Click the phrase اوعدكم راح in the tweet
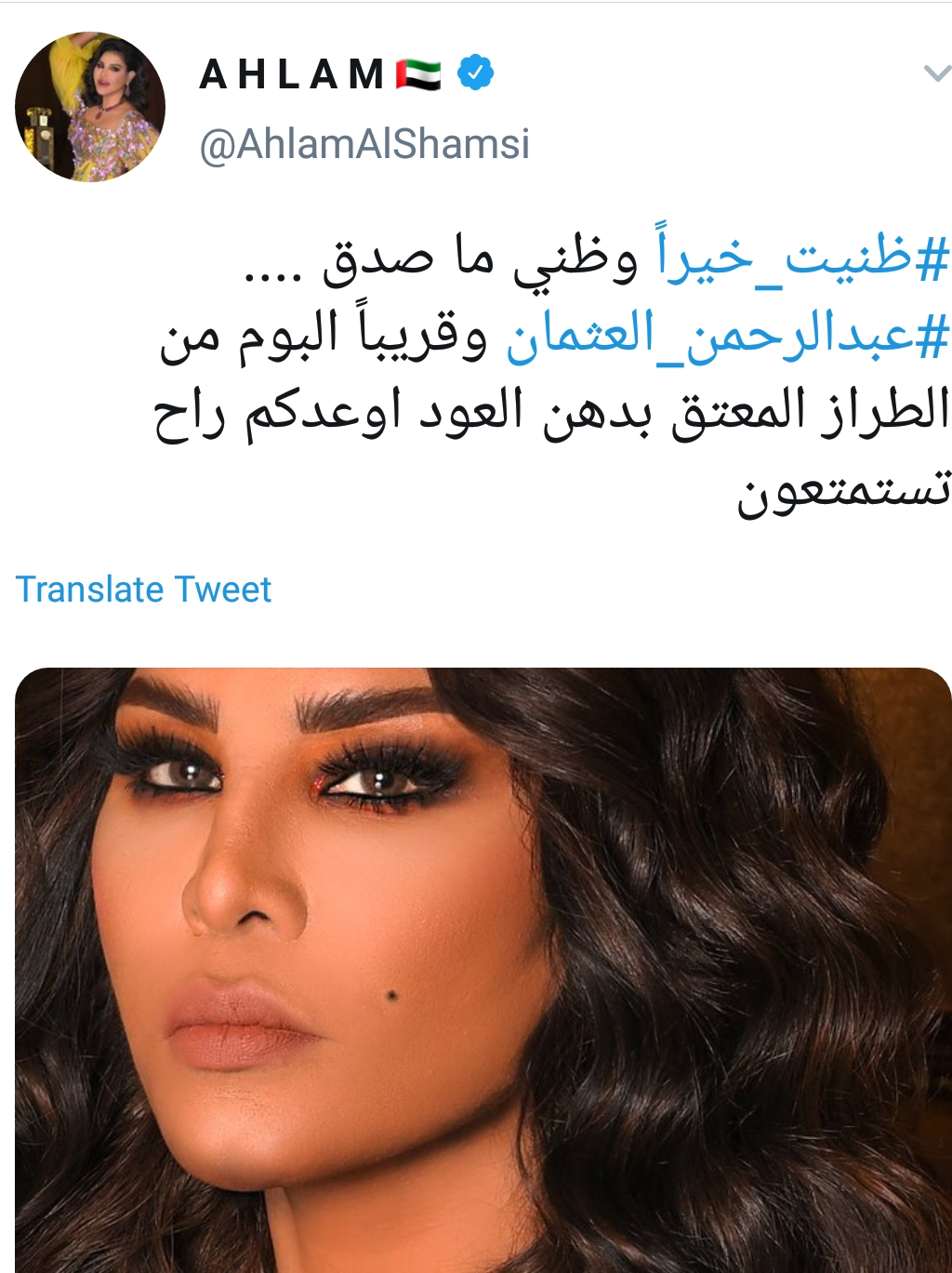The width and height of the screenshot is (952, 1273). [x=278, y=414]
